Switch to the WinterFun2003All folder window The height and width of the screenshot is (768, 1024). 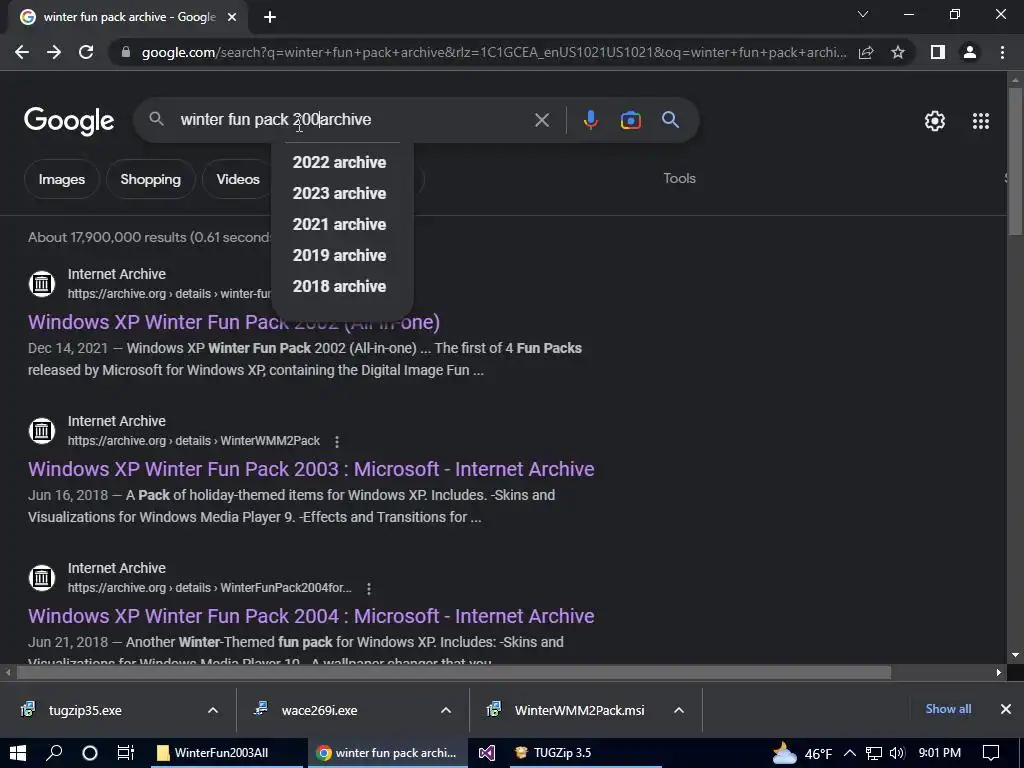coord(226,753)
